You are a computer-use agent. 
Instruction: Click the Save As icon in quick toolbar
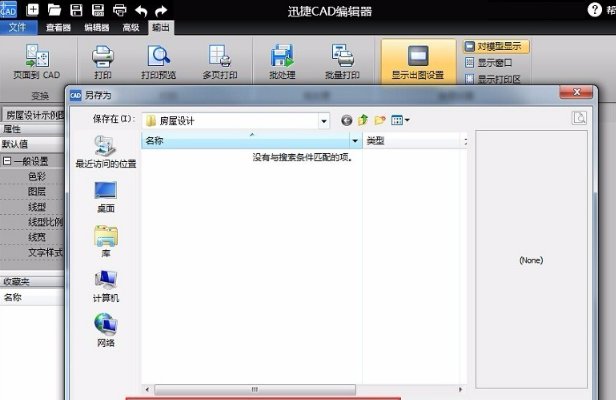click(x=98, y=9)
